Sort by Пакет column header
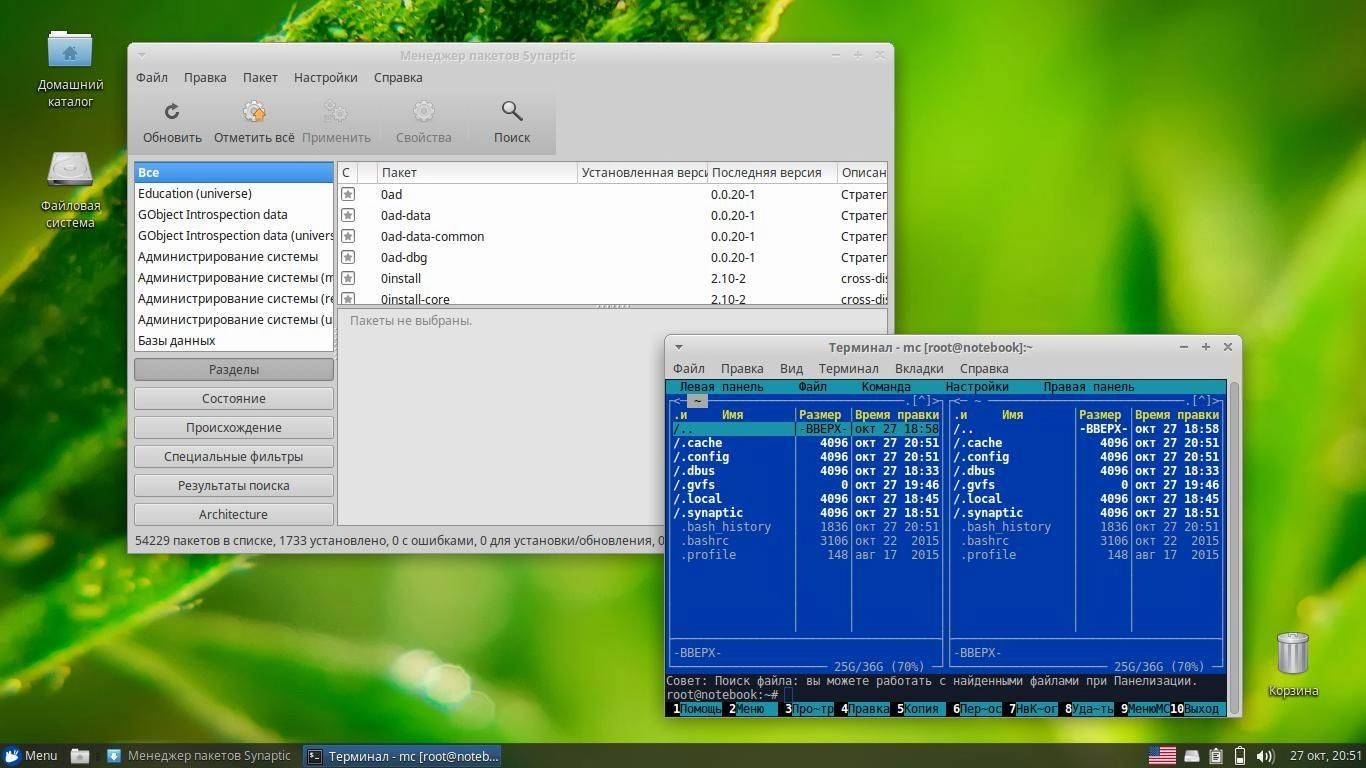The width and height of the screenshot is (1366, 768). 477,172
